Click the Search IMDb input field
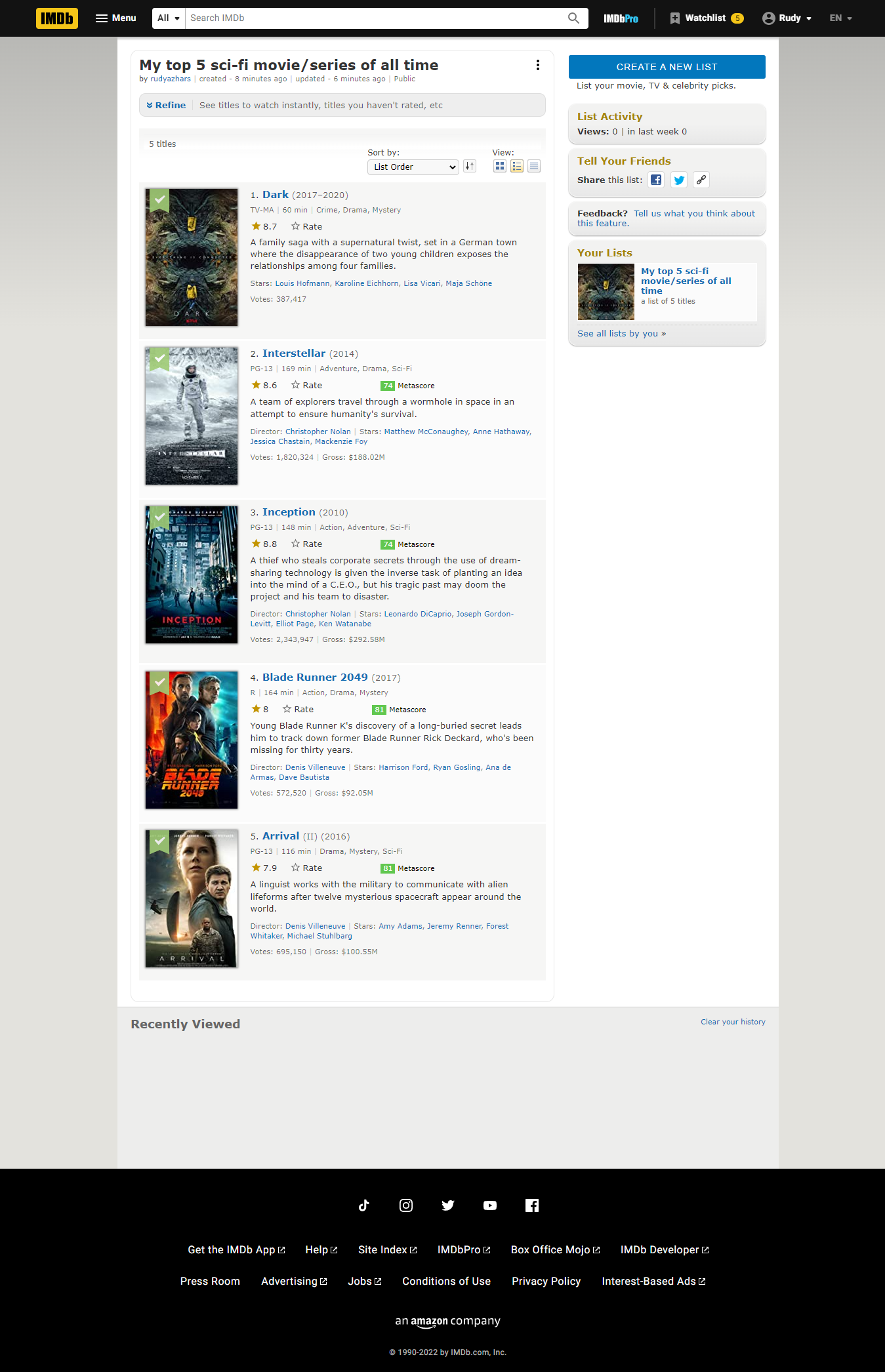885x1372 pixels. click(375, 18)
